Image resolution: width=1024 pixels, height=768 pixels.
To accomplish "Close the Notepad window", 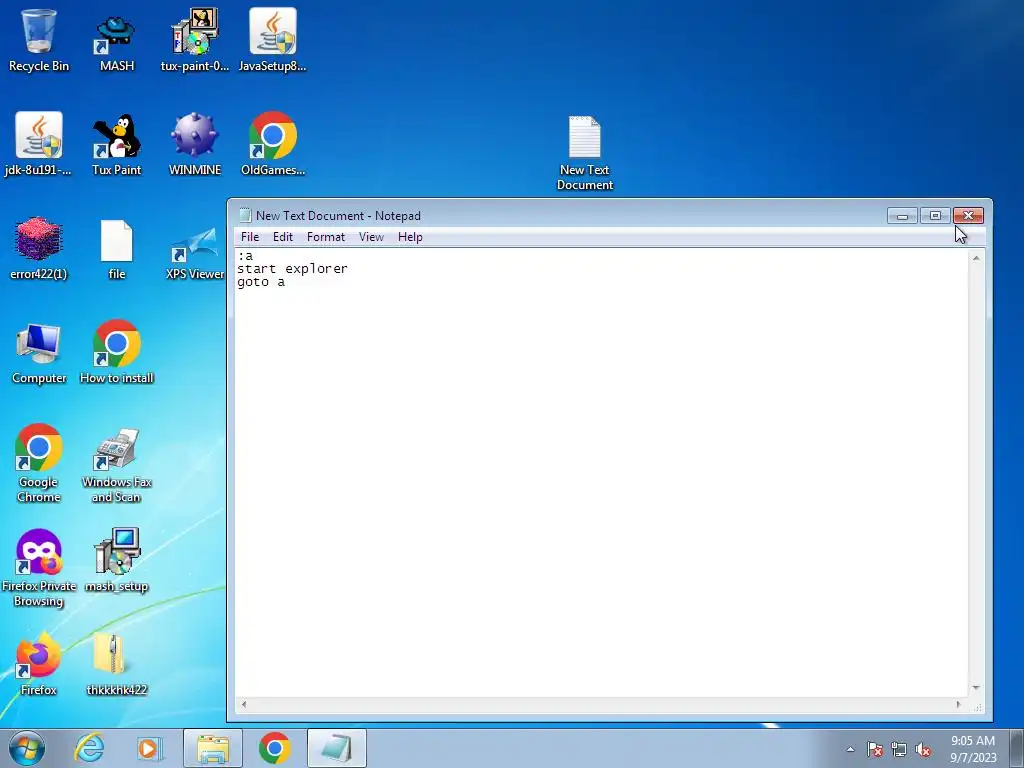I will coord(968,216).
